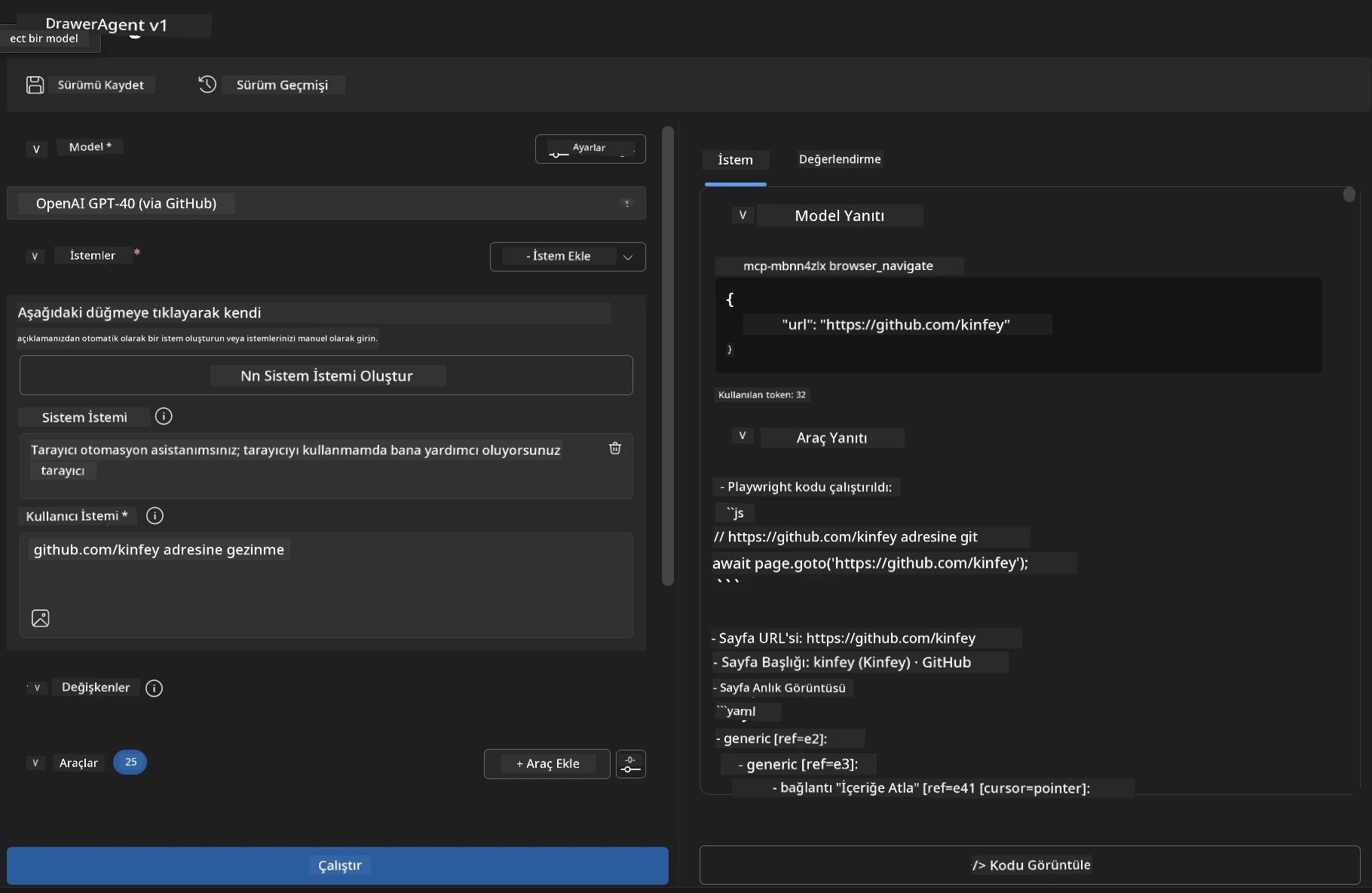Click the "Kullanılan token: 32" text
This screenshot has width=1372, height=893.
pos(762,394)
